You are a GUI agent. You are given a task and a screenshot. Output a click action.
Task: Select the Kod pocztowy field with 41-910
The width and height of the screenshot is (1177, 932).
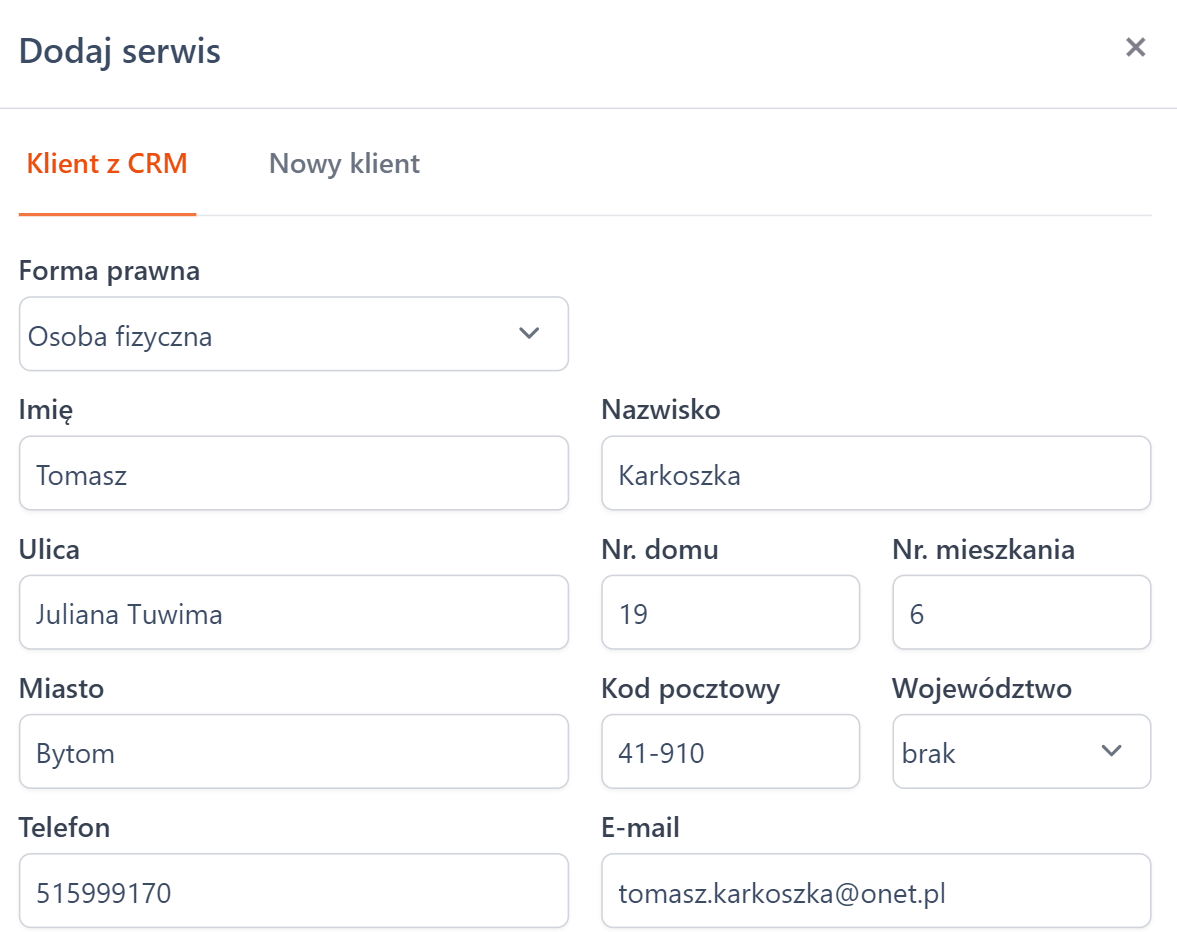click(730, 752)
